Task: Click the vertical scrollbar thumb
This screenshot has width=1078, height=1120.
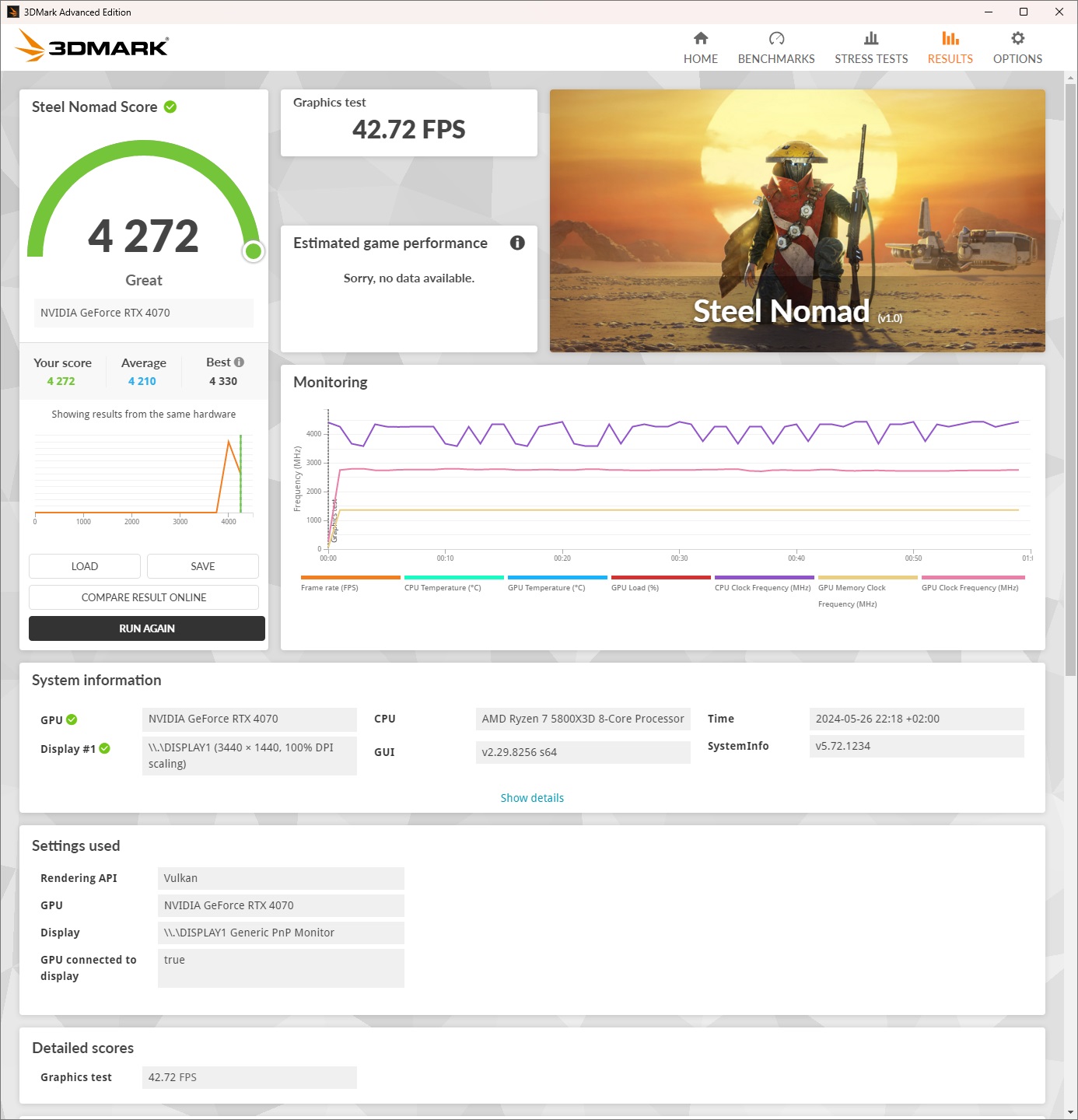Action: tap(1071, 380)
